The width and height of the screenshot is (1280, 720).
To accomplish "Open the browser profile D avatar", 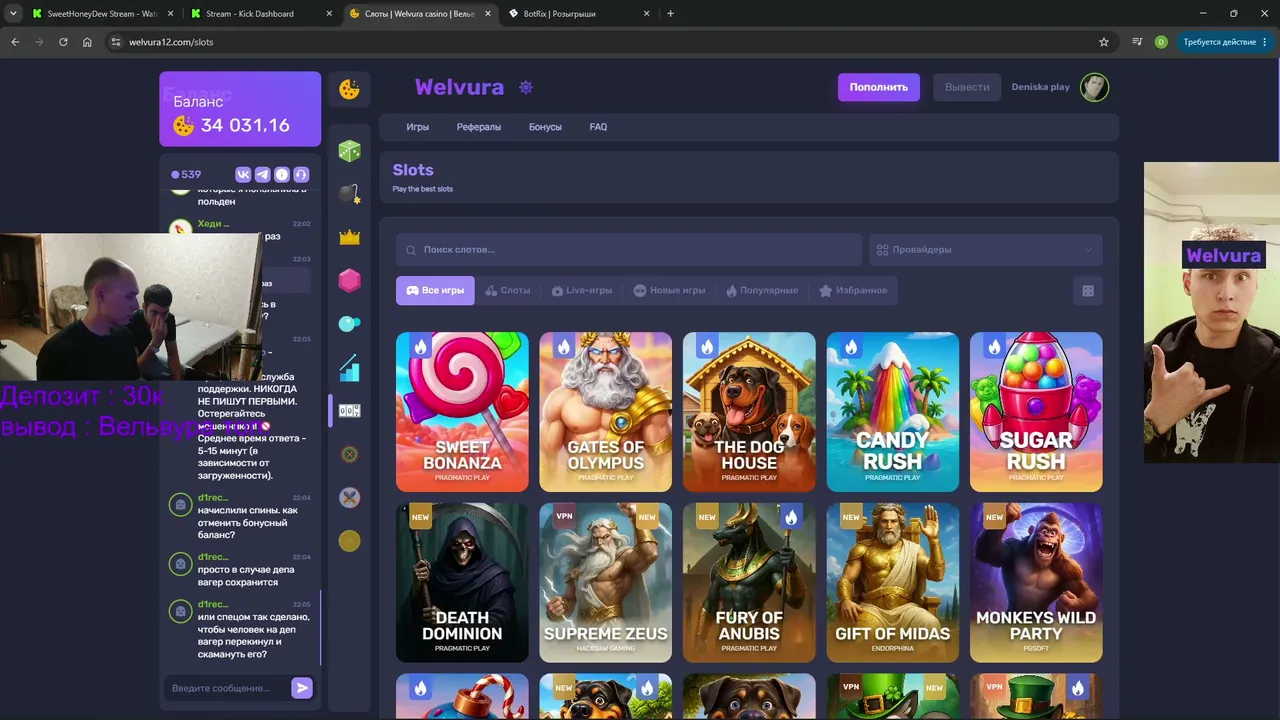I will (x=1161, y=42).
